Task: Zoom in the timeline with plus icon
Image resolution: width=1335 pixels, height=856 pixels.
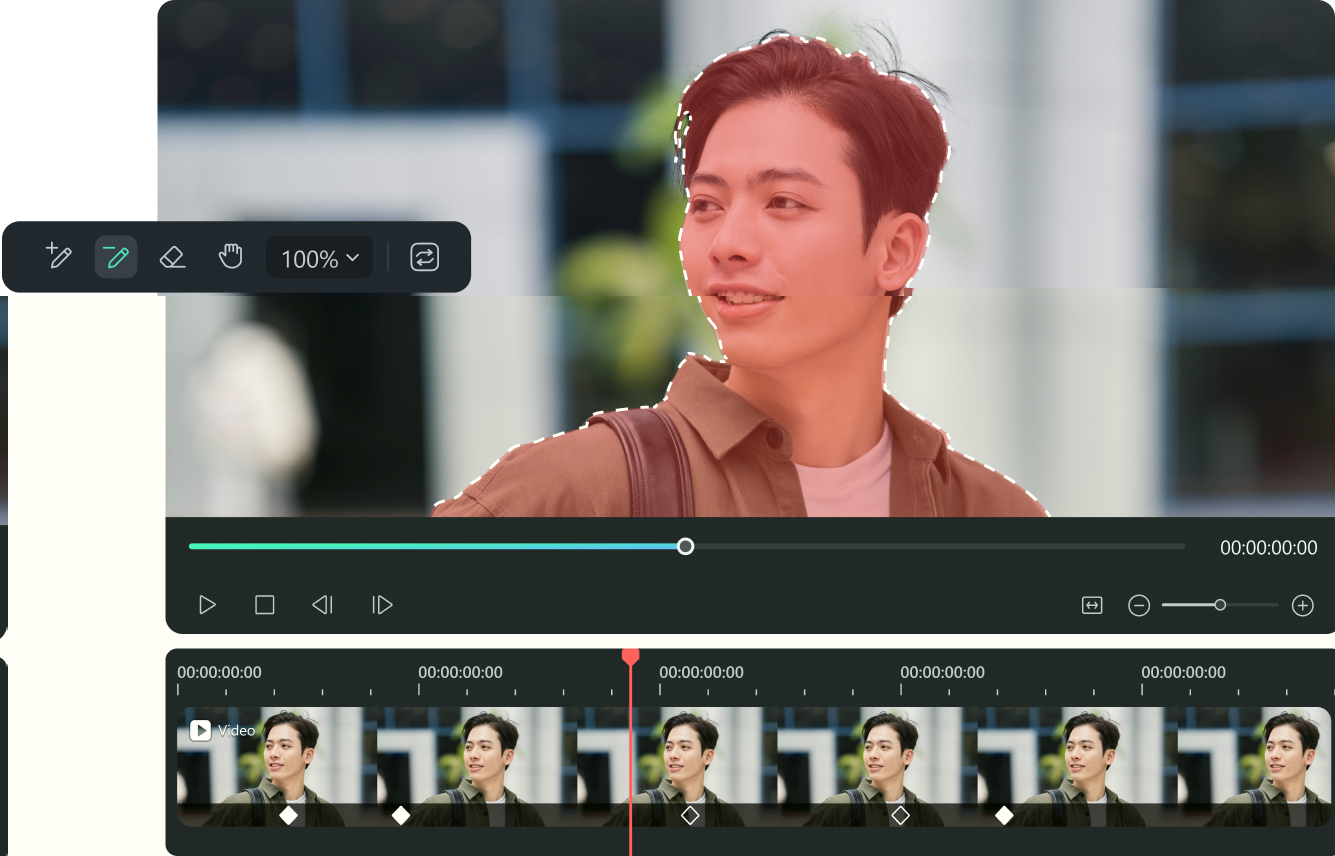Action: click(x=1302, y=605)
